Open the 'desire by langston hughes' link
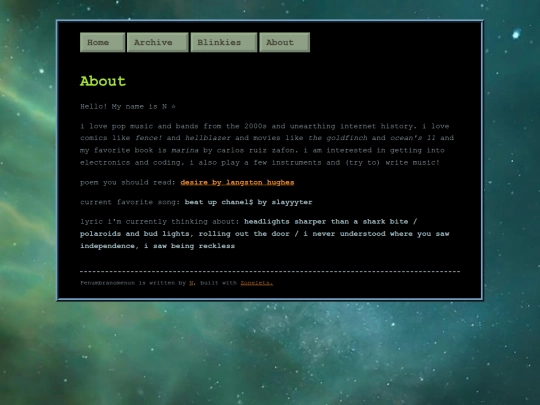 point(237,183)
